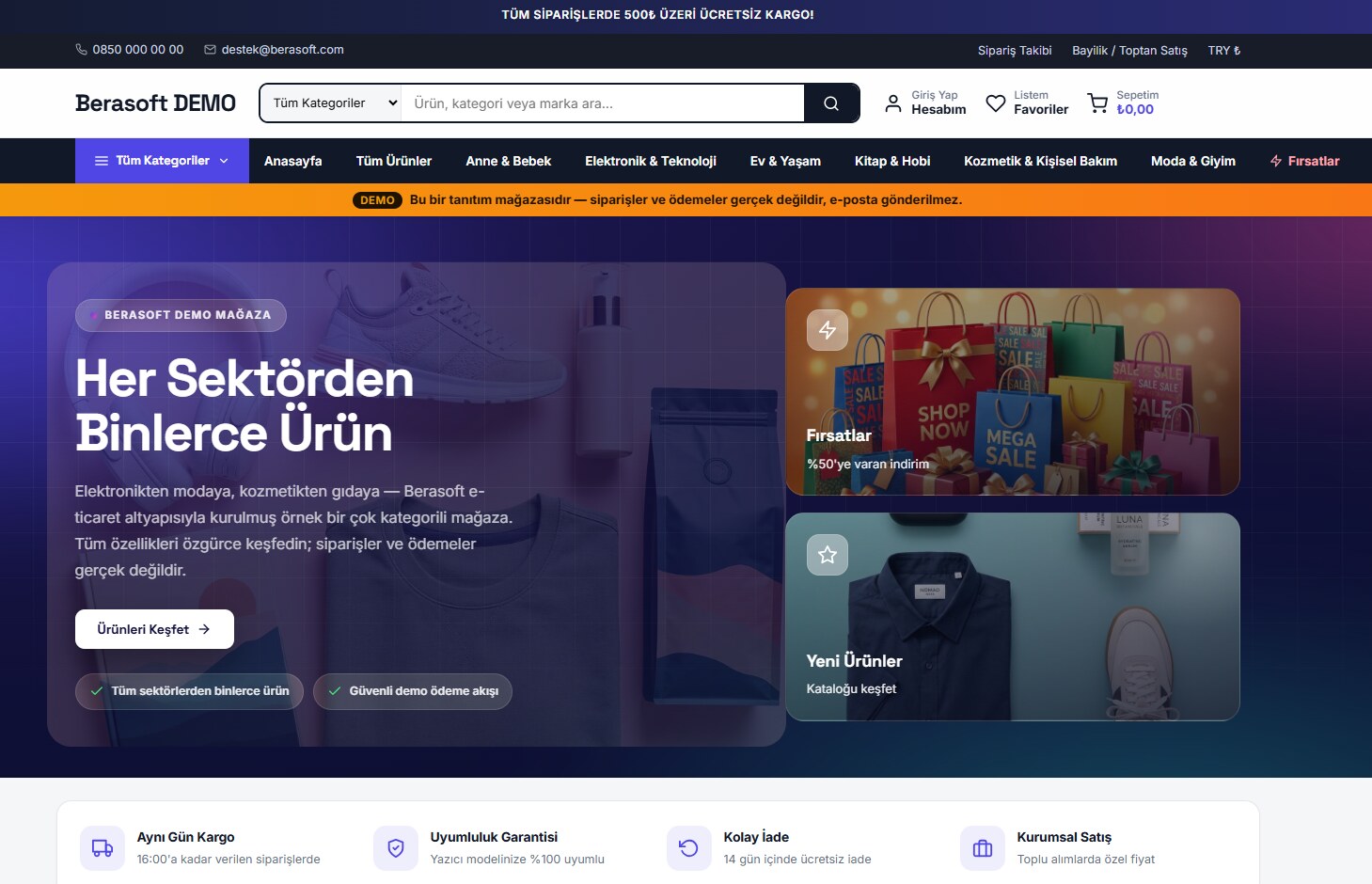Click the phone icon beside 0850 000 00 00
Viewport: 1372px width, 884px height.
(x=81, y=50)
